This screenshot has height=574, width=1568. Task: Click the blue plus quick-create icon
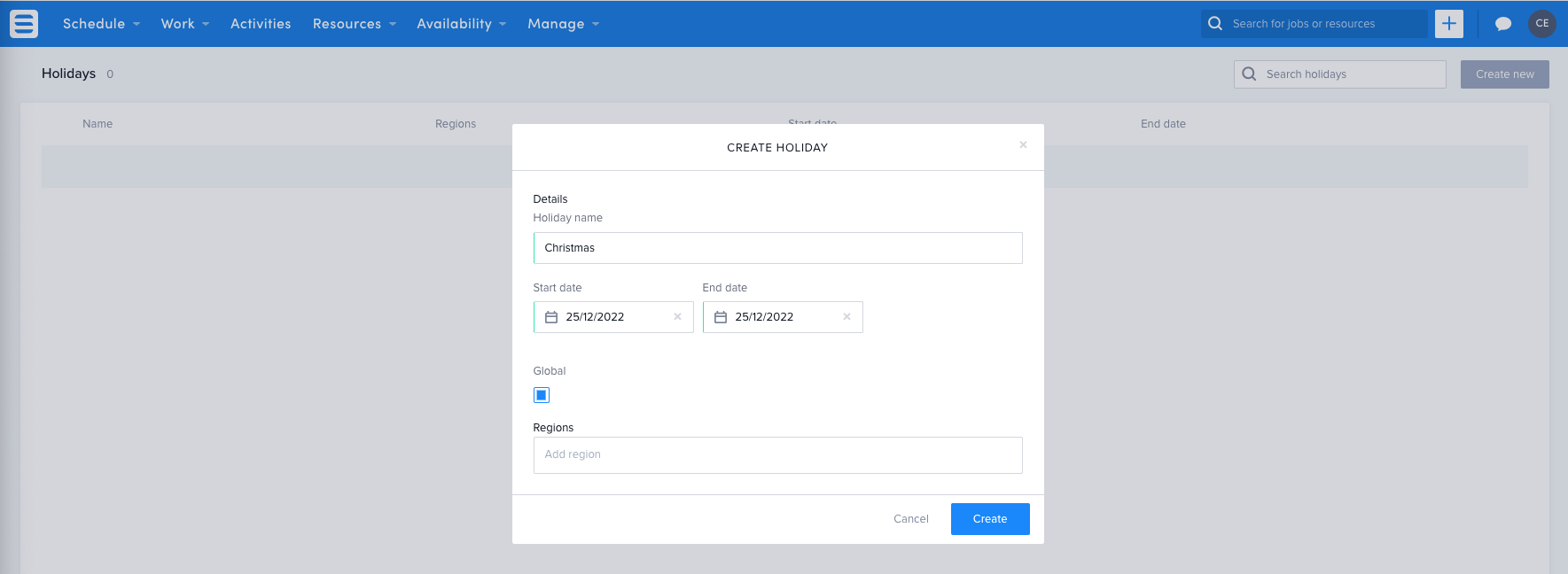[x=1448, y=24]
